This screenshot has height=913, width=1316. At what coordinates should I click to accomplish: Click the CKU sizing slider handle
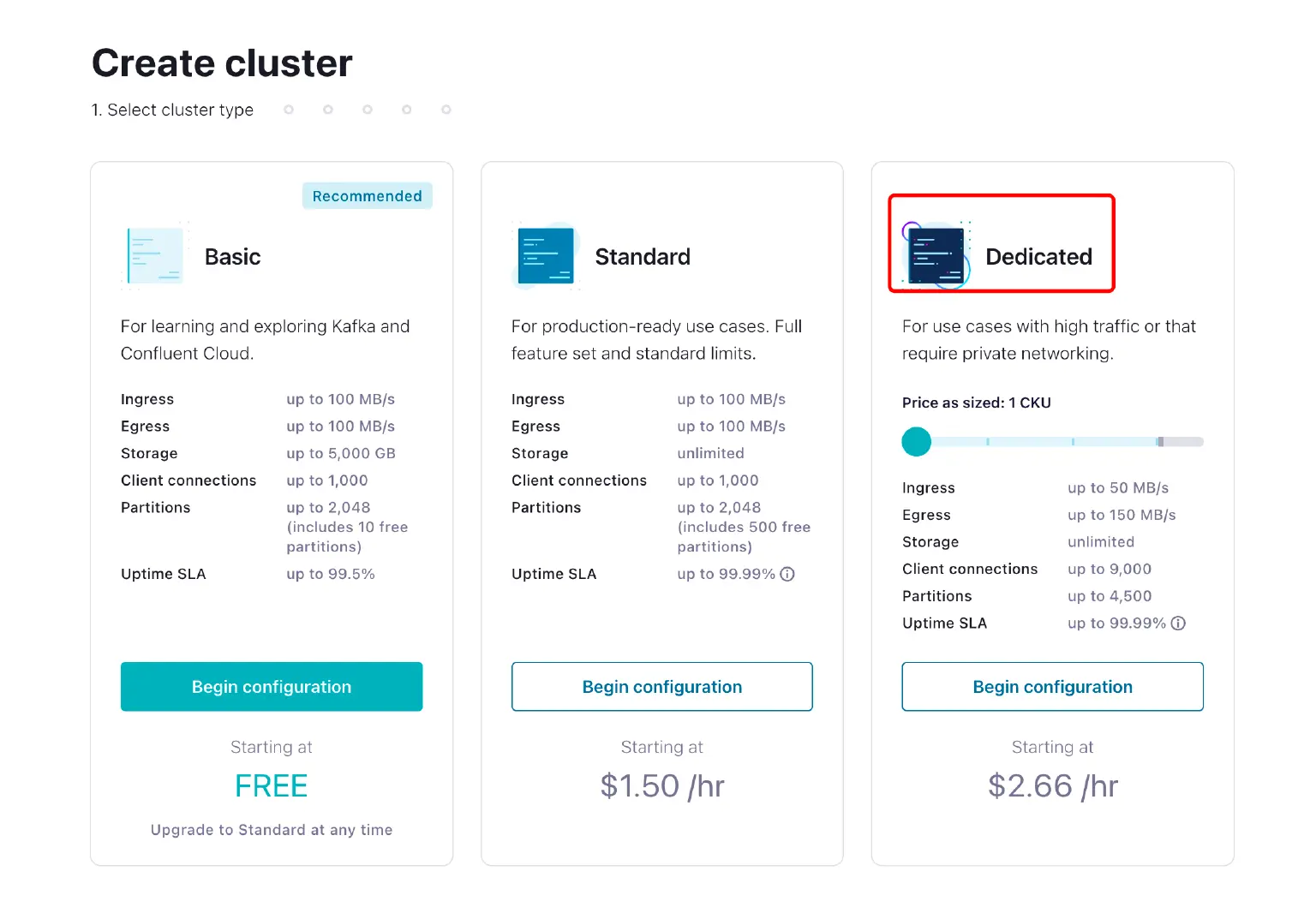tap(916, 442)
